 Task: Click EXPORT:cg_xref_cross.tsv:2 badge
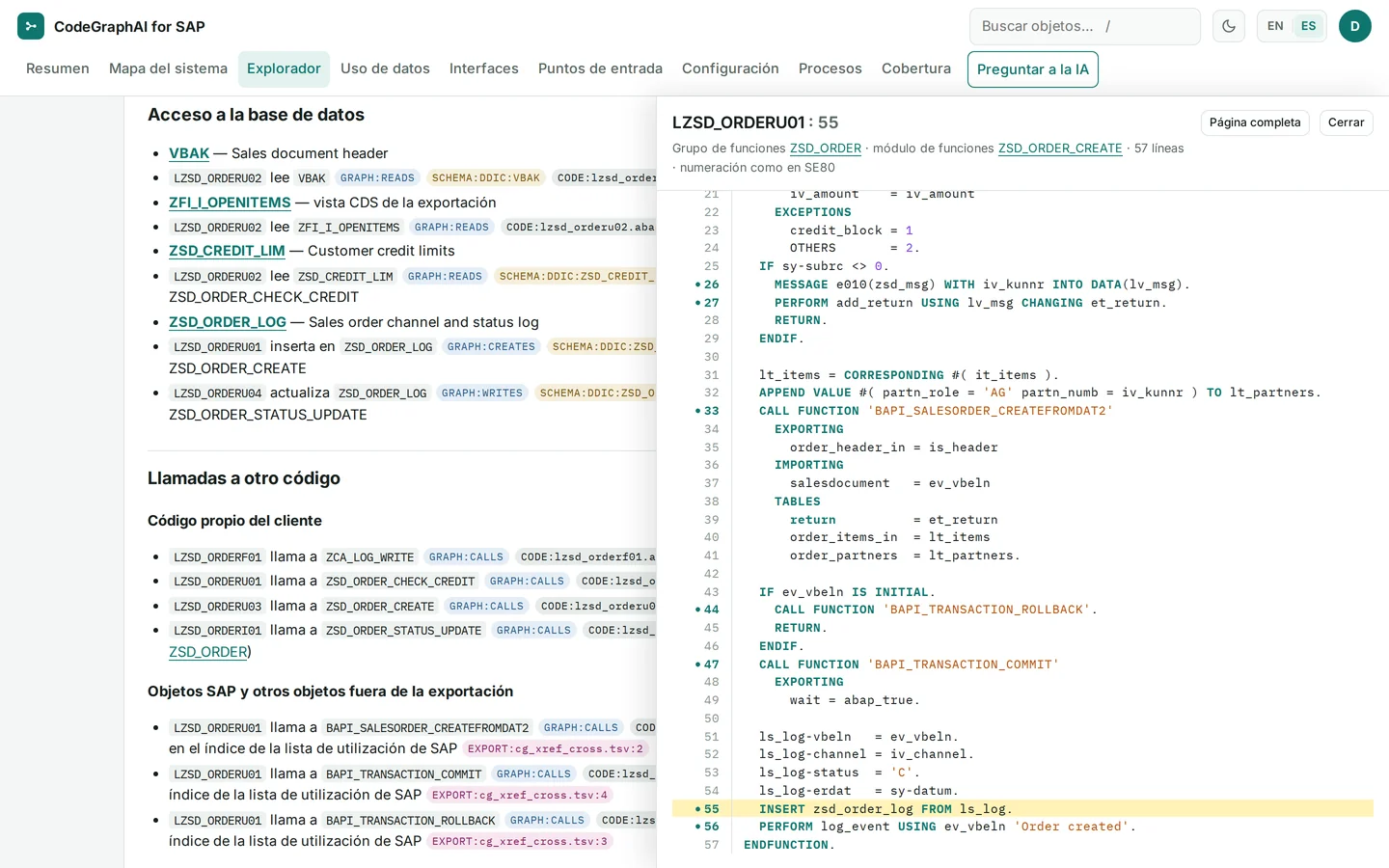[x=556, y=748]
